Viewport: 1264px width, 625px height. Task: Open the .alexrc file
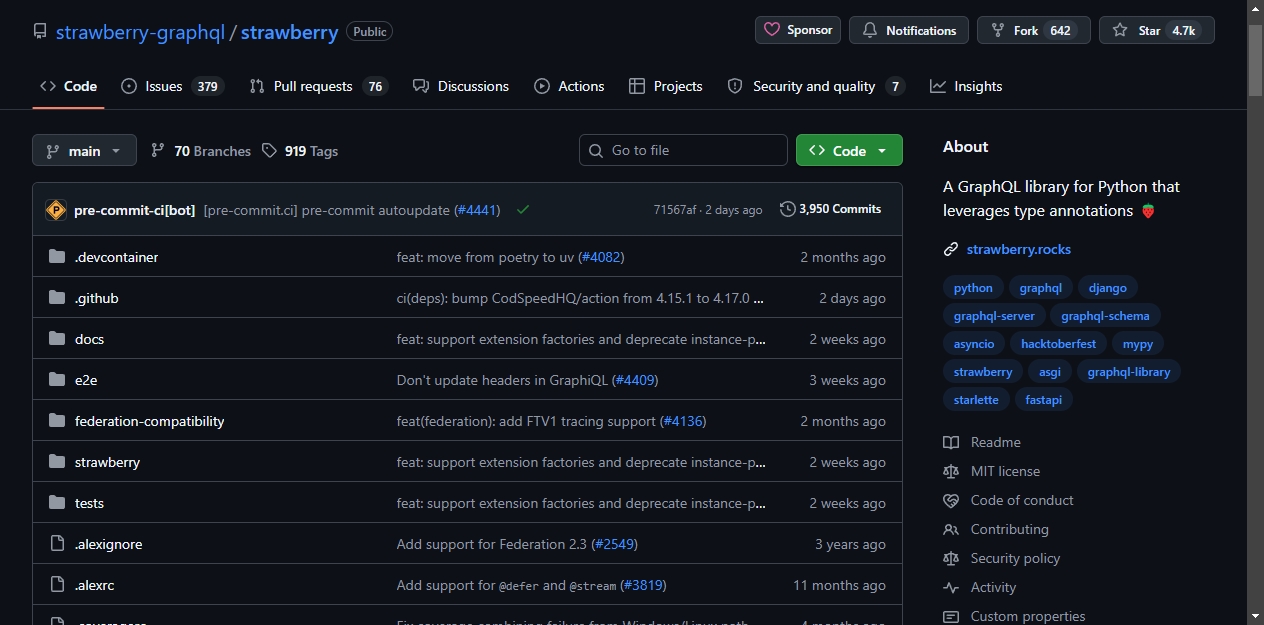click(95, 585)
